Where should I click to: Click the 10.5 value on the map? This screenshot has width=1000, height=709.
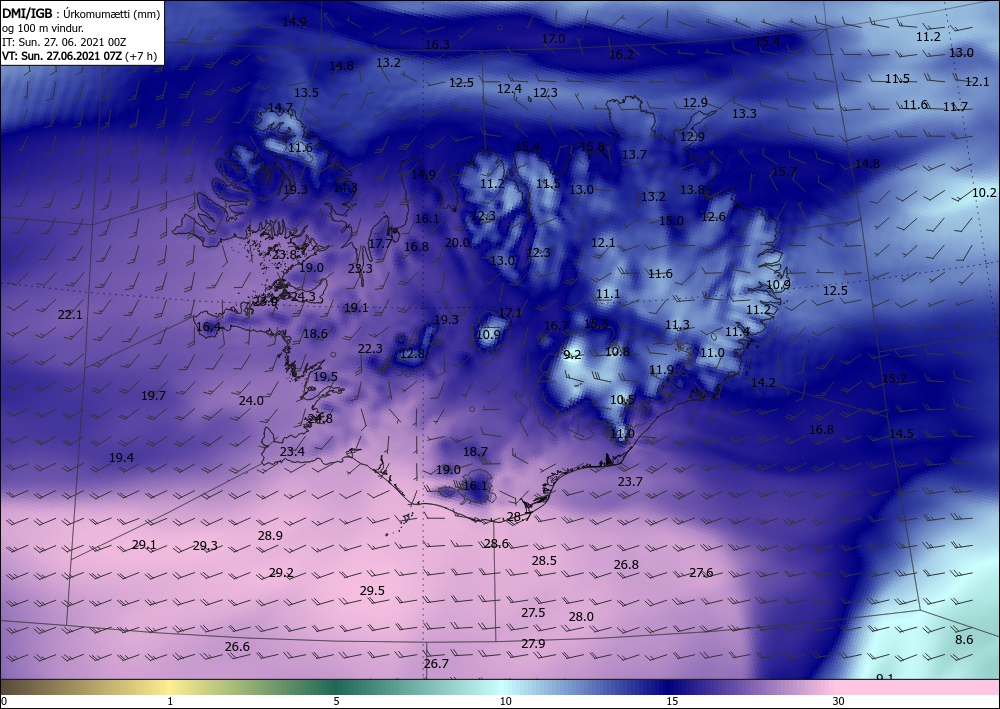tap(622, 400)
